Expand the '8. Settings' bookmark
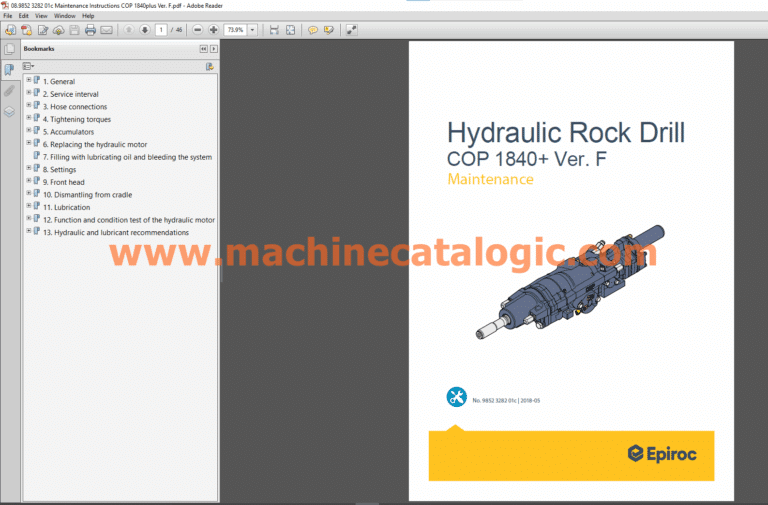This screenshot has height=505, width=768. click(29, 168)
